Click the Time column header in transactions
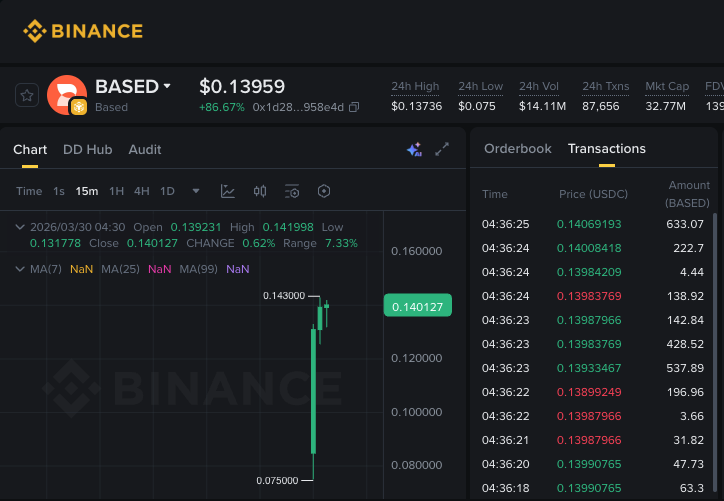The image size is (724, 501). click(495, 194)
